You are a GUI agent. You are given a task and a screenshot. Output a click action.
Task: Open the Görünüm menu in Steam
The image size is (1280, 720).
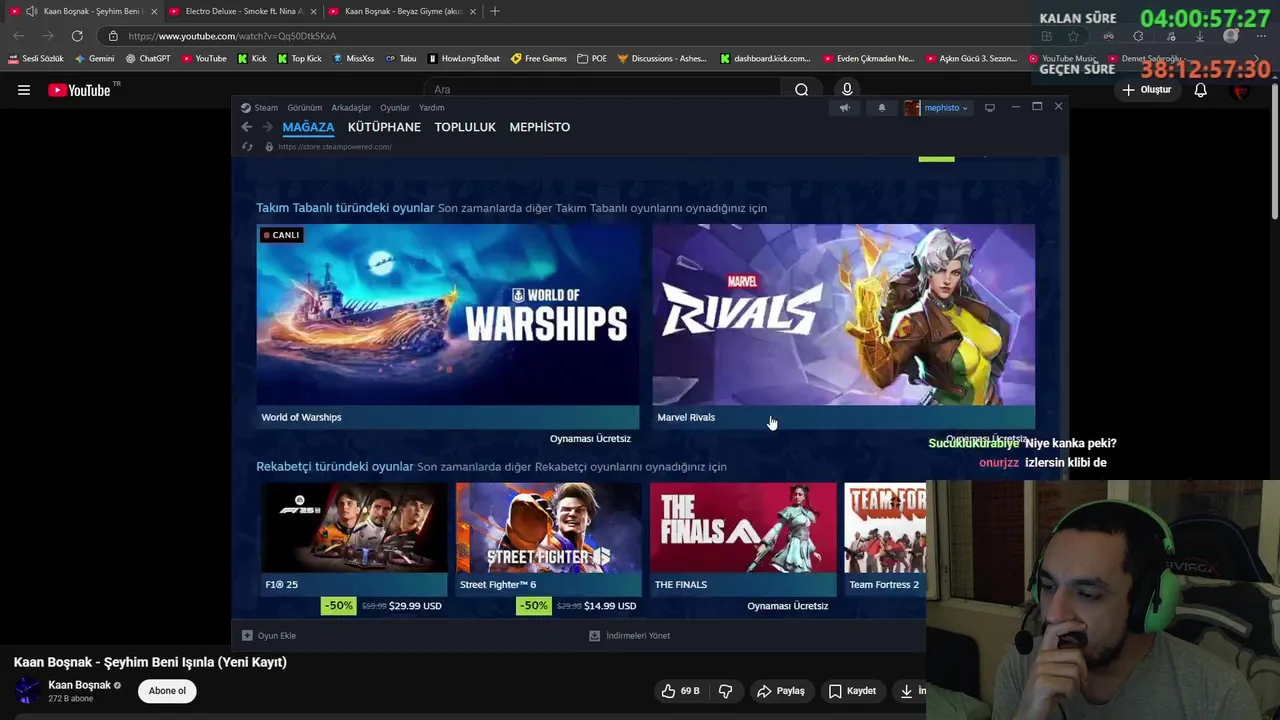click(x=304, y=108)
